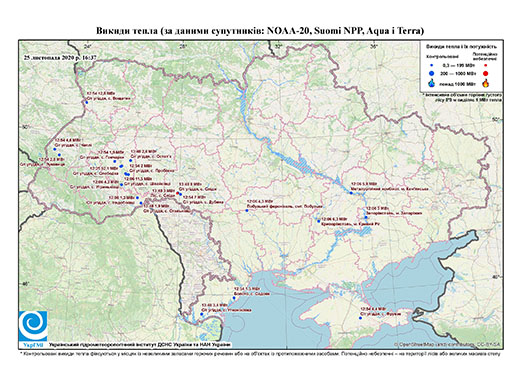This screenshot has width=520, height=368.
Task: Click the Український гідрометеорологічний інститут caption
Action: (140, 345)
